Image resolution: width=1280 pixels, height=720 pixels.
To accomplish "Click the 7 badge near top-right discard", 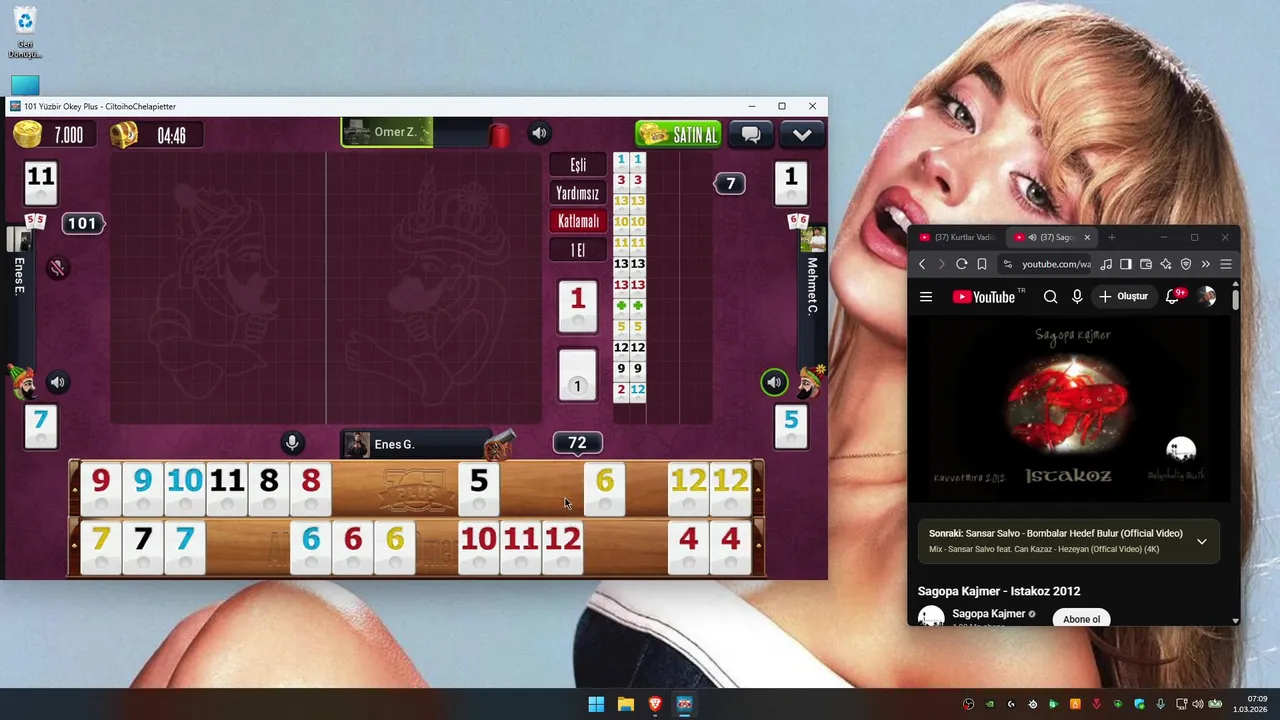I will pos(730,183).
